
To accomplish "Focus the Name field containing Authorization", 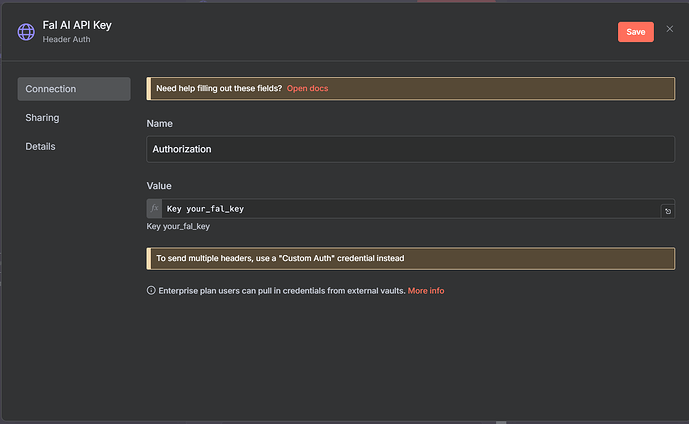I will 410,149.
